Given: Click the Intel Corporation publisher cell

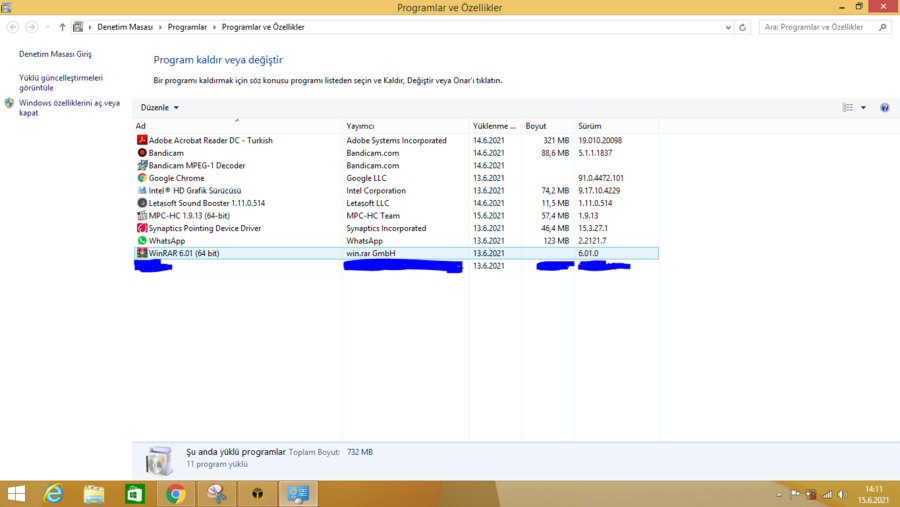Looking at the screenshot, I should tap(376, 191).
